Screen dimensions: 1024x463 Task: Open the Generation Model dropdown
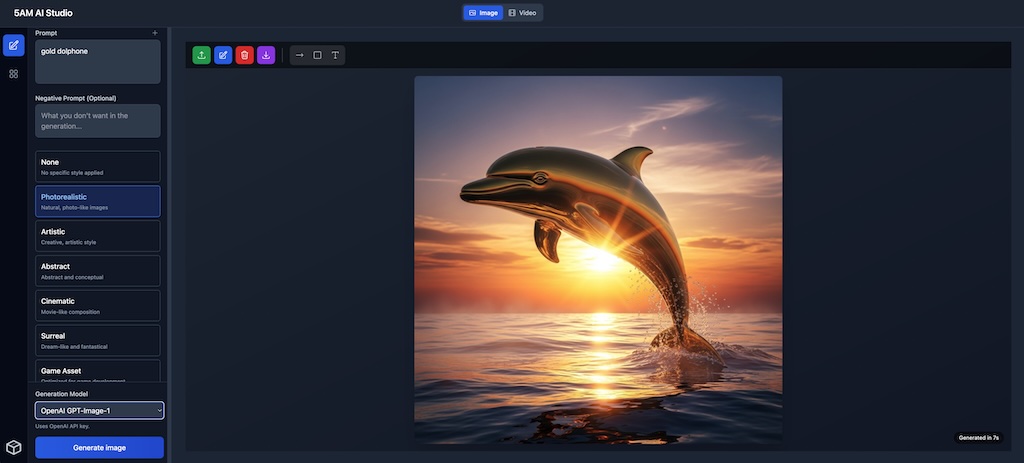[99, 410]
